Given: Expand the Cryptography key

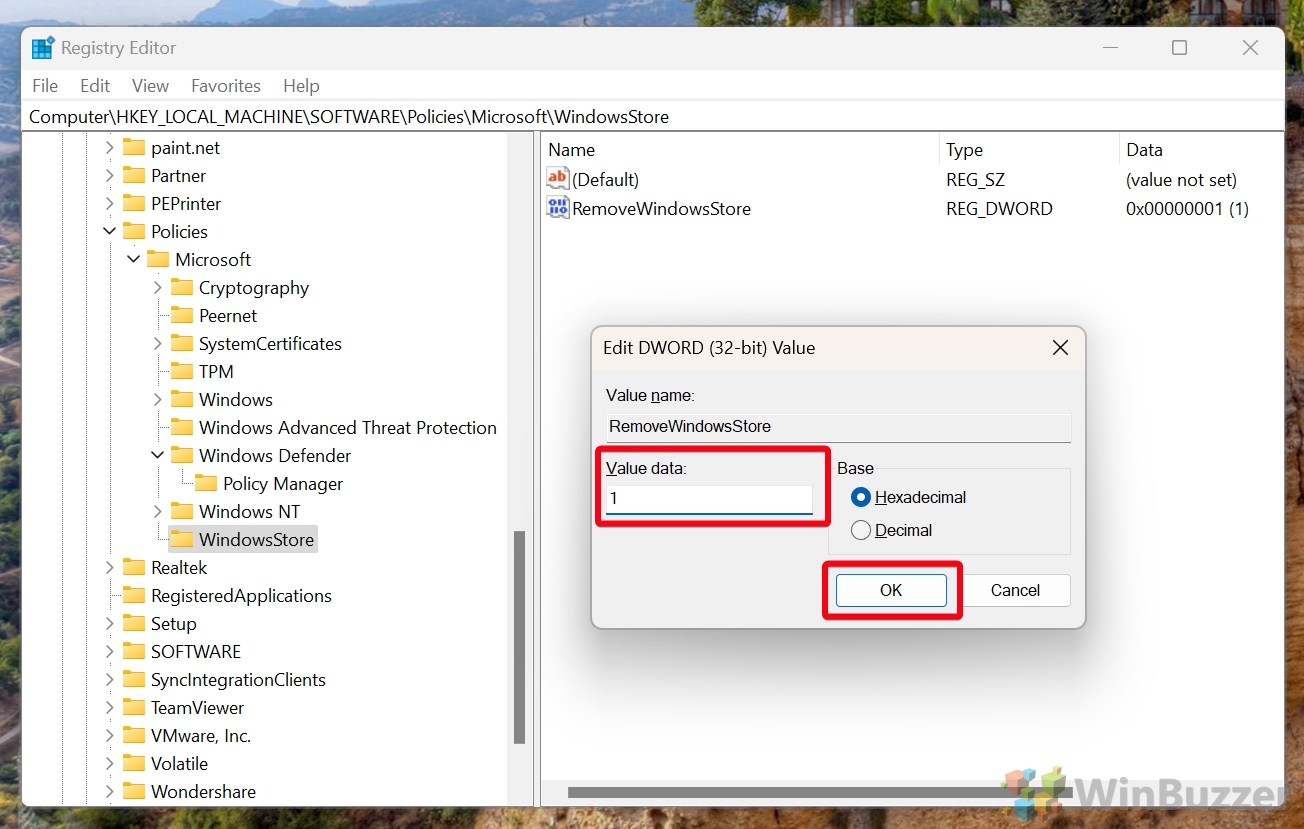Looking at the screenshot, I should tap(158, 287).
